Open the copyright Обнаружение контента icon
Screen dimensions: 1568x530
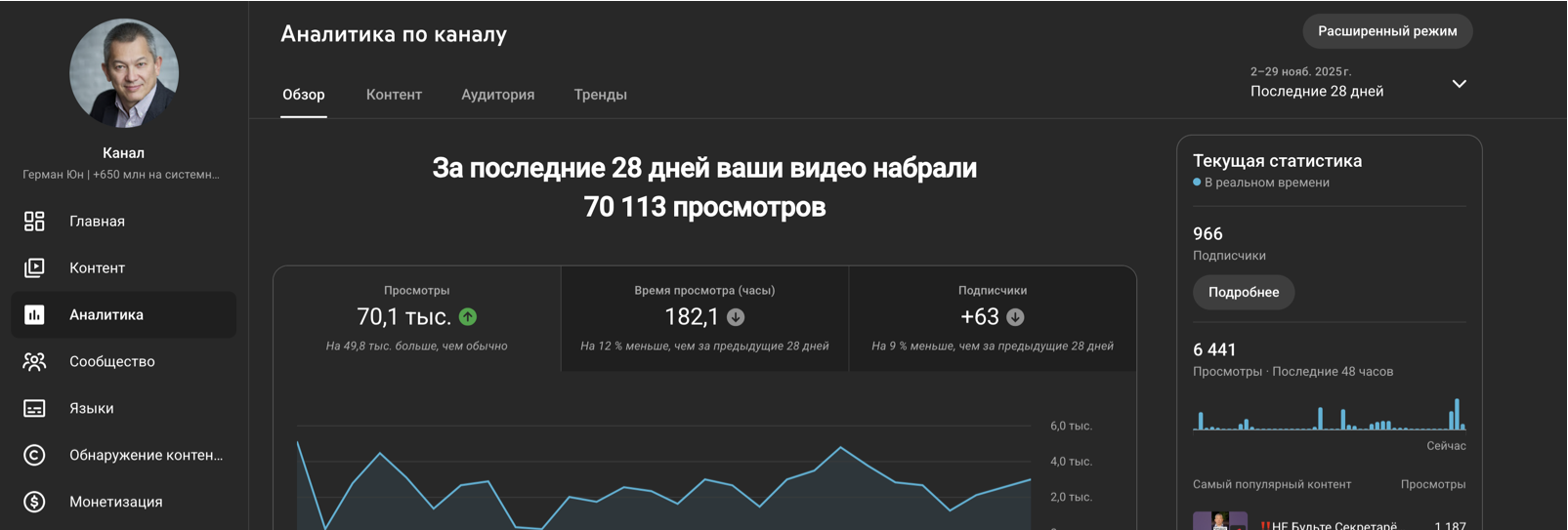pyautogui.click(x=34, y=455)
